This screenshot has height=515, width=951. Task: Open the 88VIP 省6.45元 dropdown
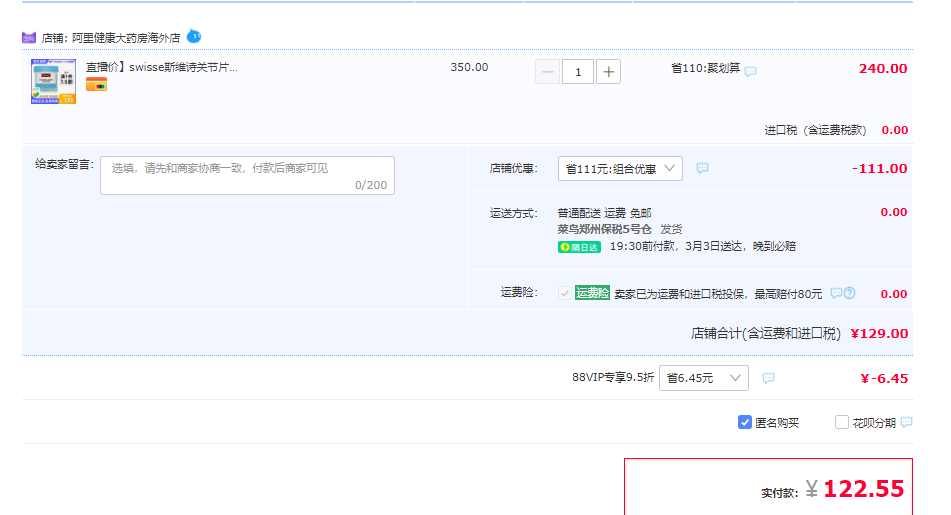click(x=704, y=378)
